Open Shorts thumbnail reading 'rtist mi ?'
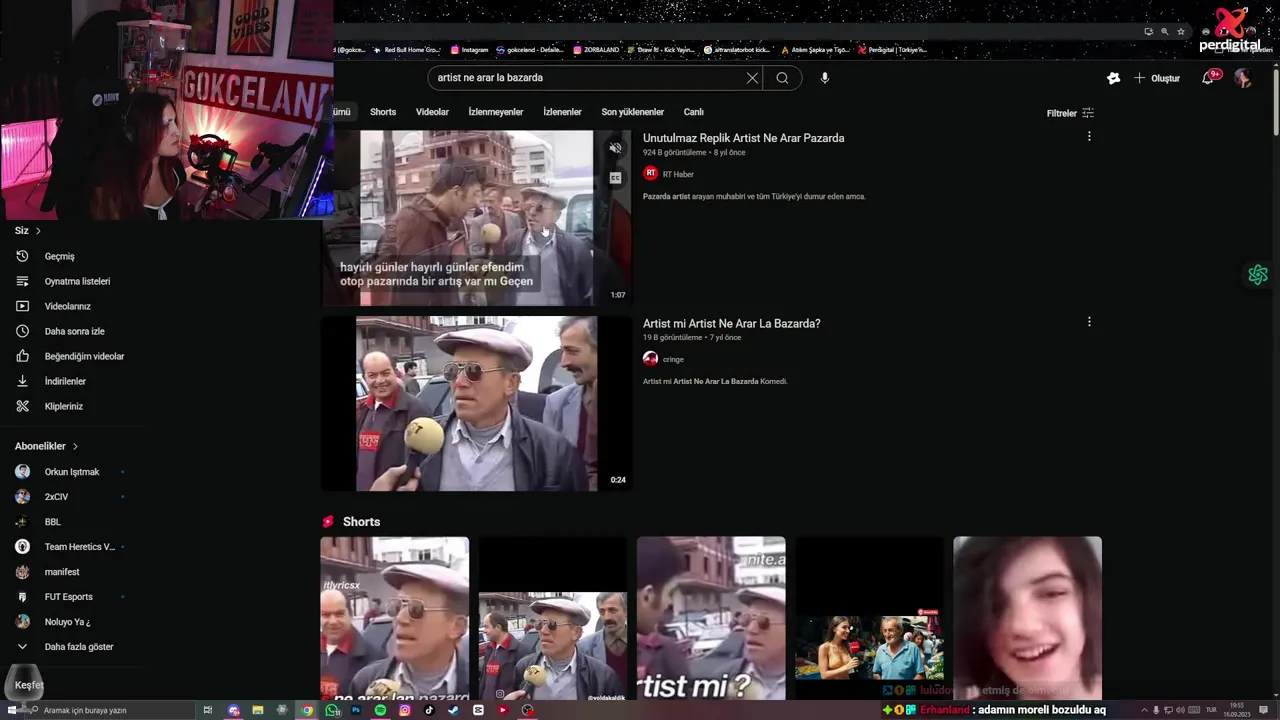 pyautogui.click(x=711, y=618)
